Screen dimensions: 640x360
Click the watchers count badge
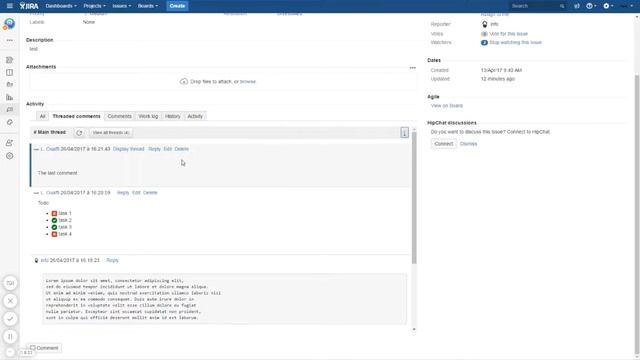484,42
